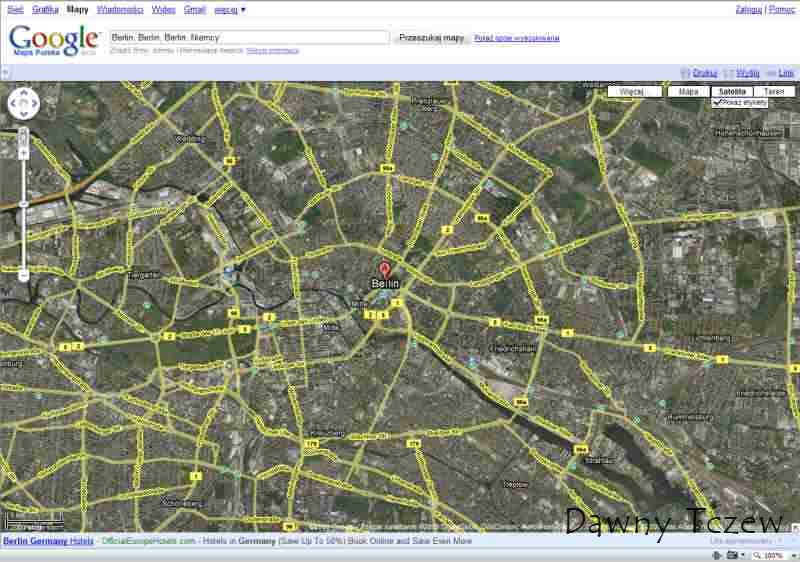Expand the 'więcej' dropdown in top bar

230,9
